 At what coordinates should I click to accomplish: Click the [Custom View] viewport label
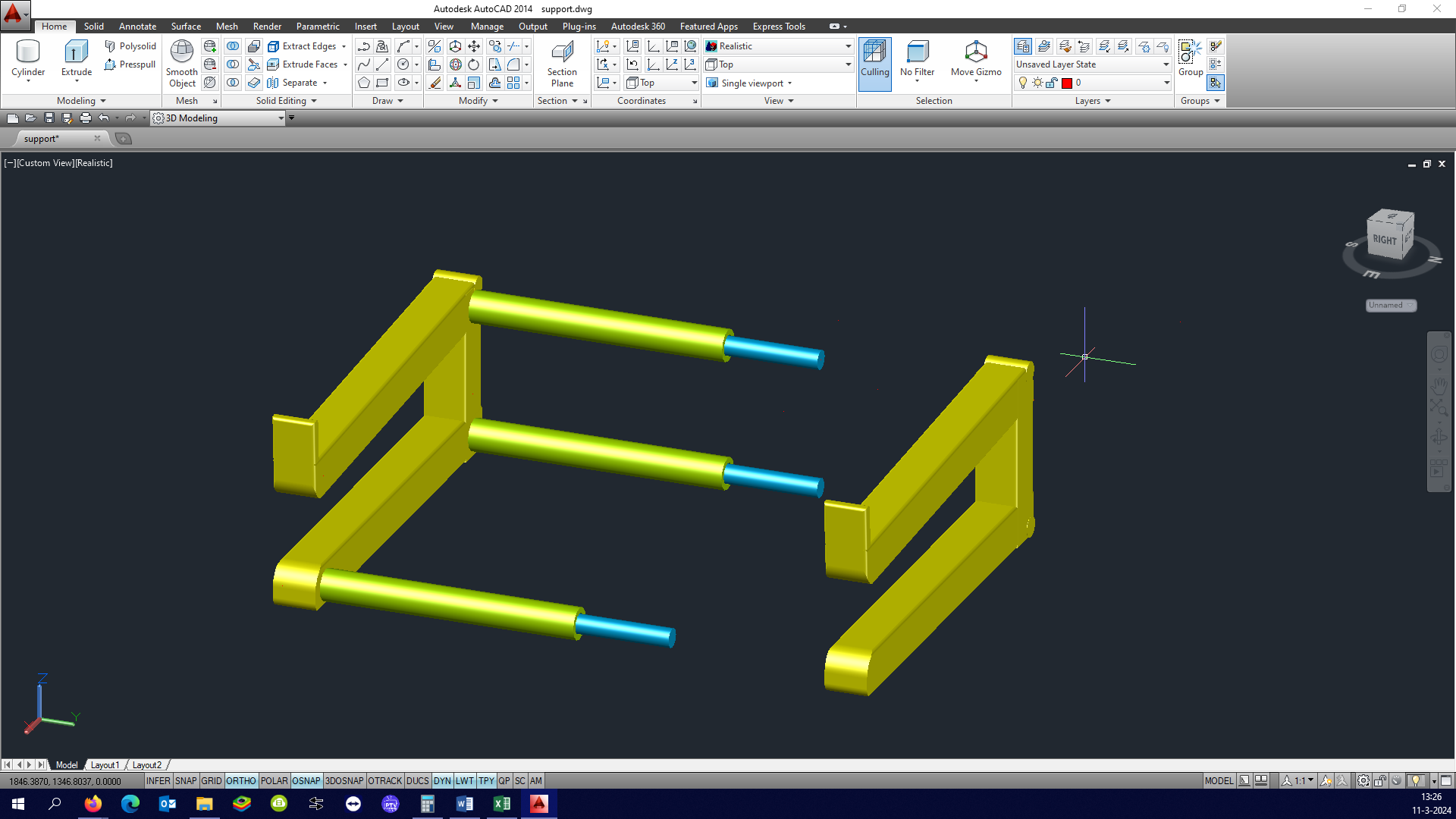click(45, 163)
